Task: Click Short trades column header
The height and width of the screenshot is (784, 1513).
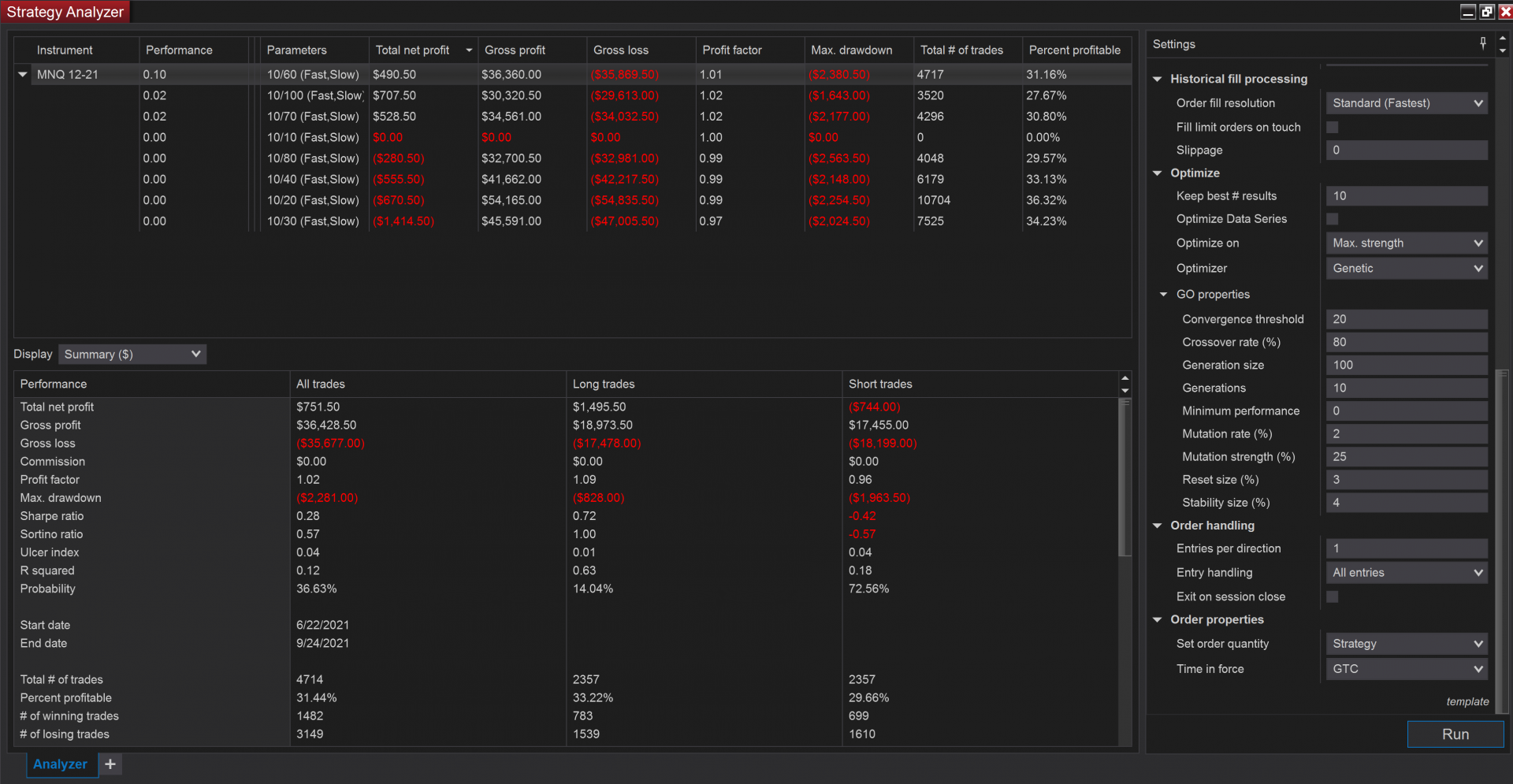Action: click(980, 384)
